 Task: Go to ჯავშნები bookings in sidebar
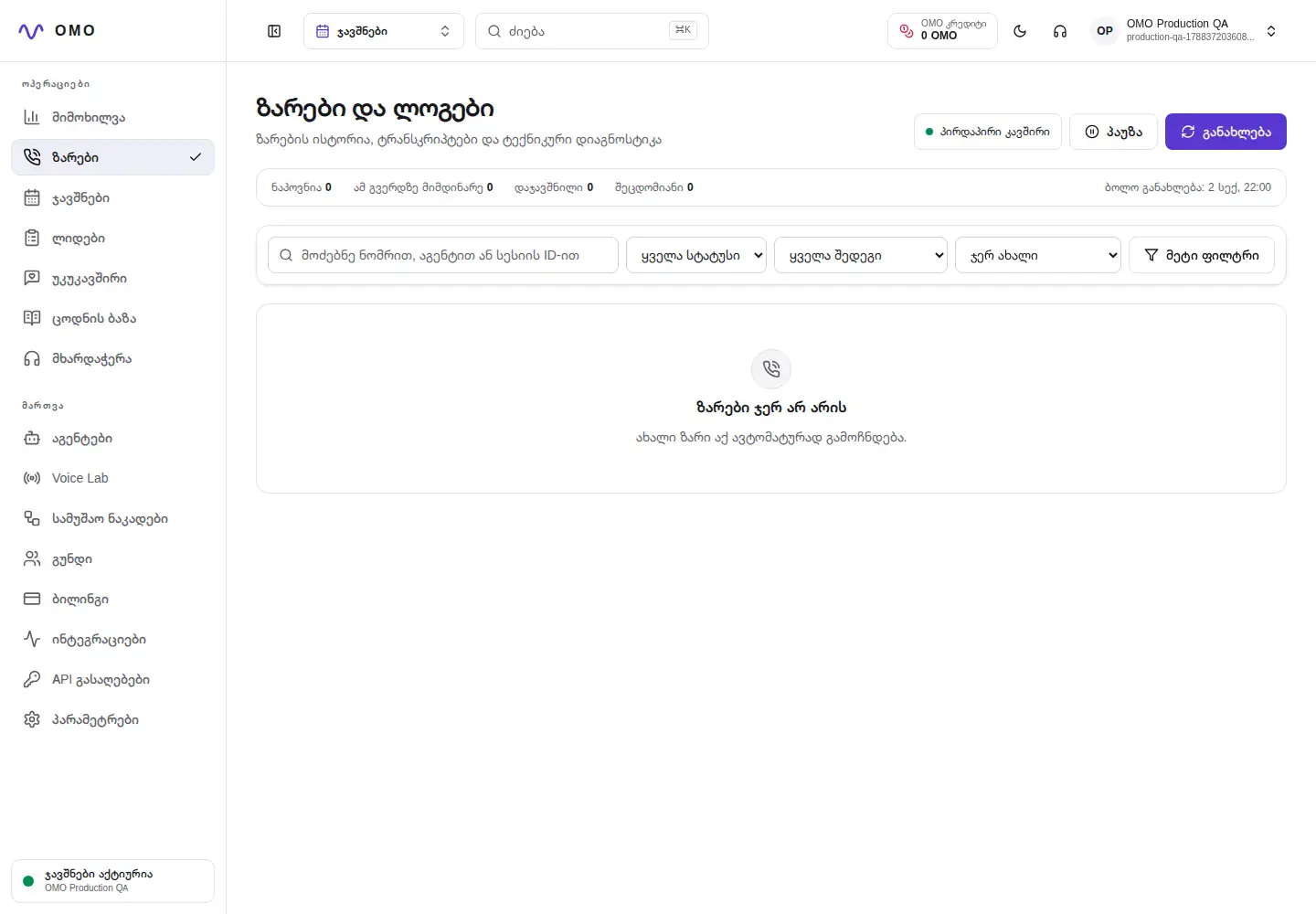click(x=113, y=197)
